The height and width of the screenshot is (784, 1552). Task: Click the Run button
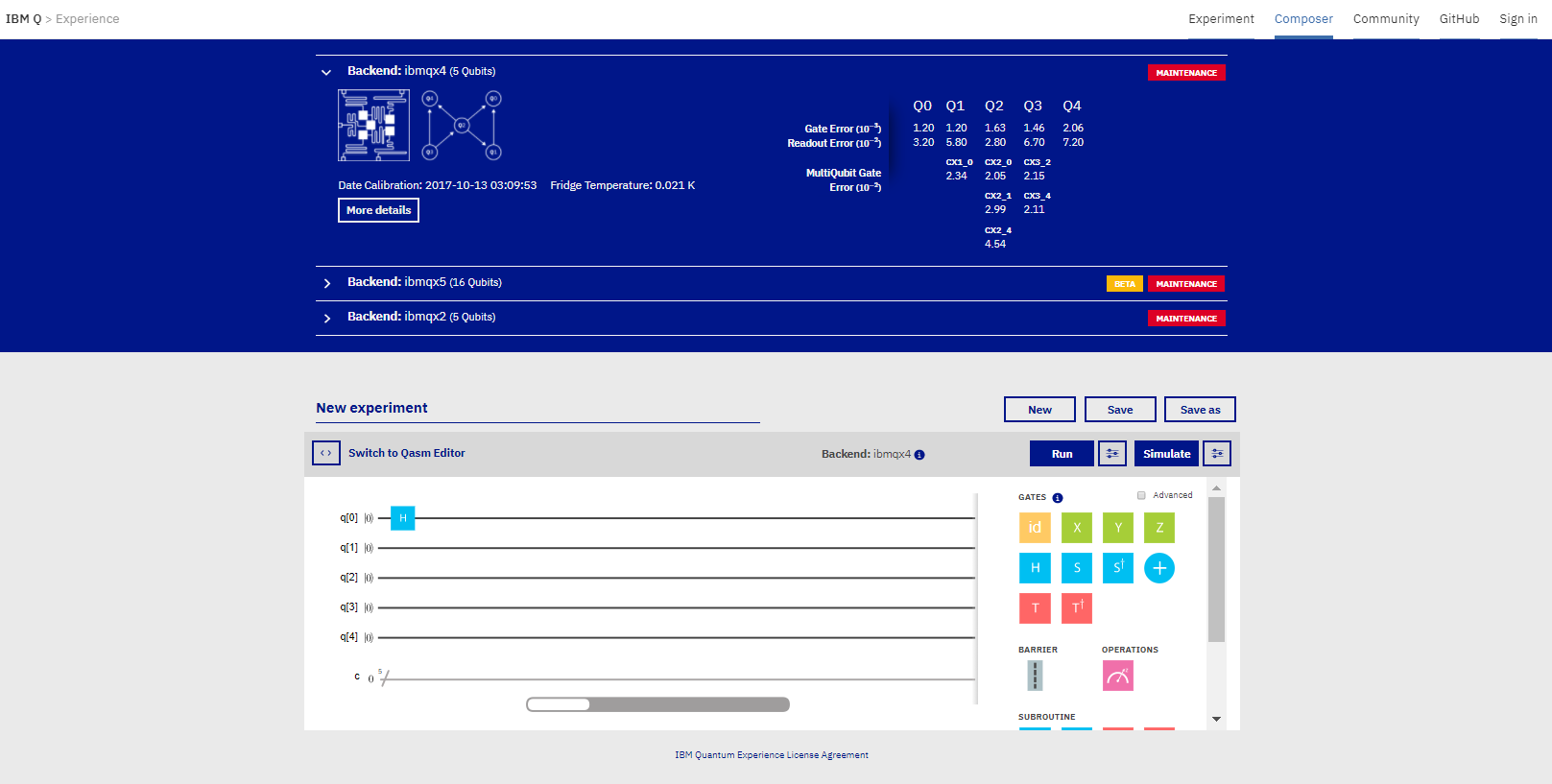point(1062,454)
